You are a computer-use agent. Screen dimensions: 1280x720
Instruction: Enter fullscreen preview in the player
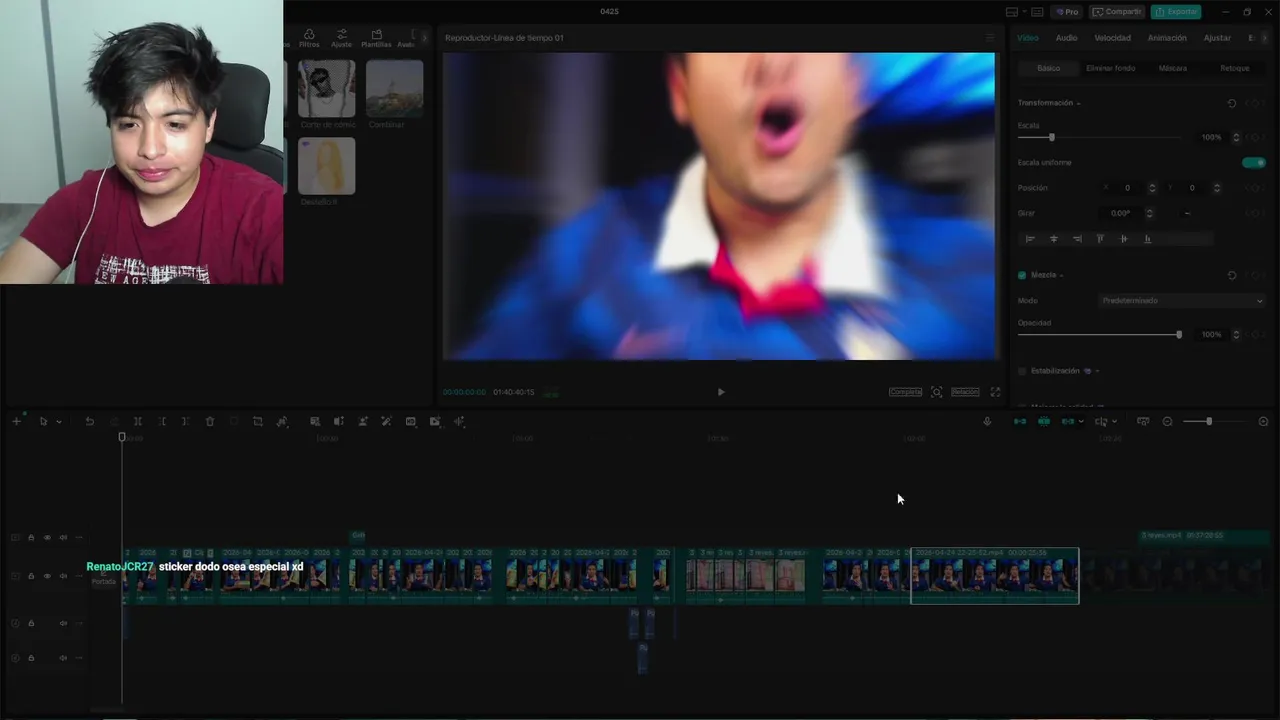click(995, 392)
